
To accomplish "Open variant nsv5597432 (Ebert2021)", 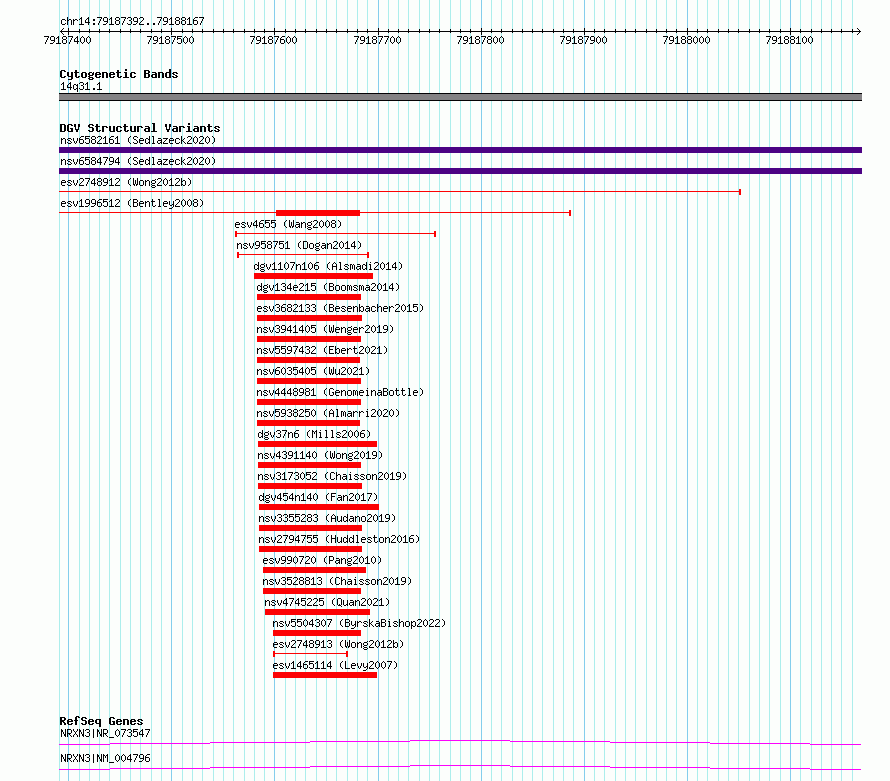I will (322, 350).
